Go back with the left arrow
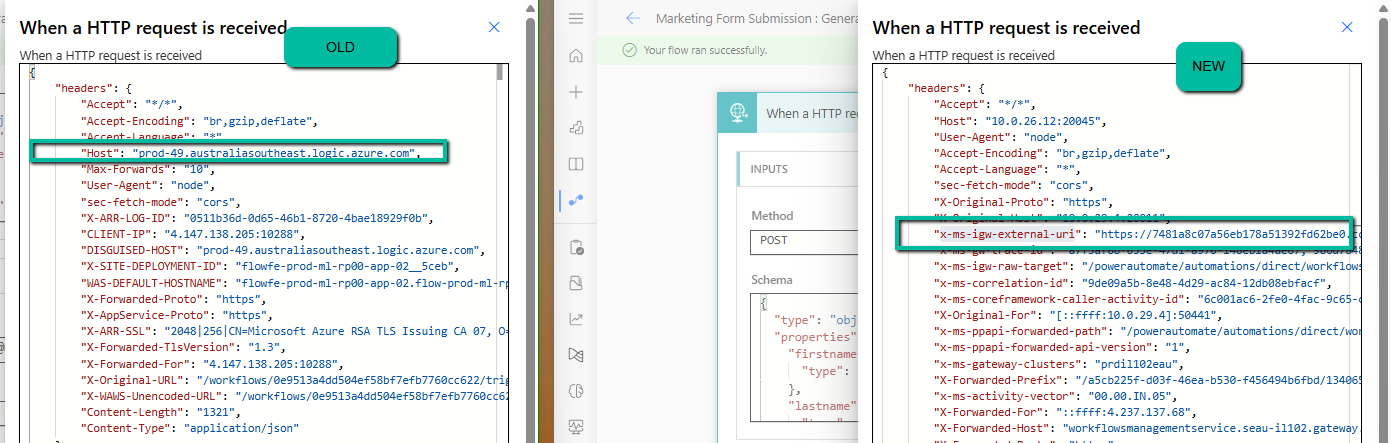Screen dimensions: 1391x443 [632, 18]
